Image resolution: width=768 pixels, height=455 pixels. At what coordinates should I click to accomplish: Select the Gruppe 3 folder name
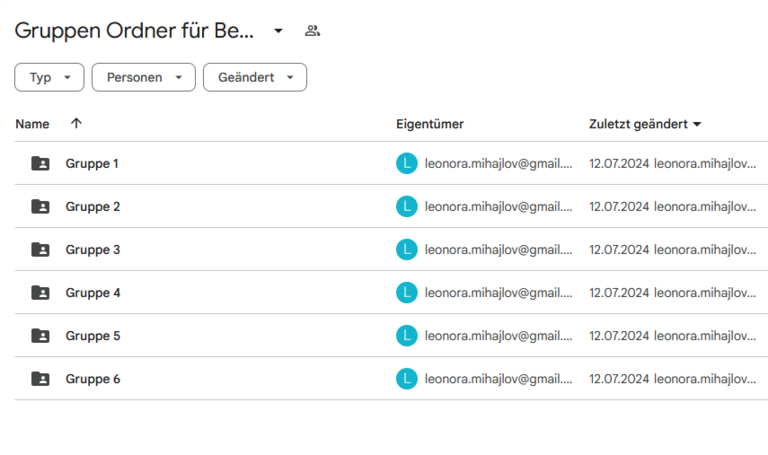[93, 250]
